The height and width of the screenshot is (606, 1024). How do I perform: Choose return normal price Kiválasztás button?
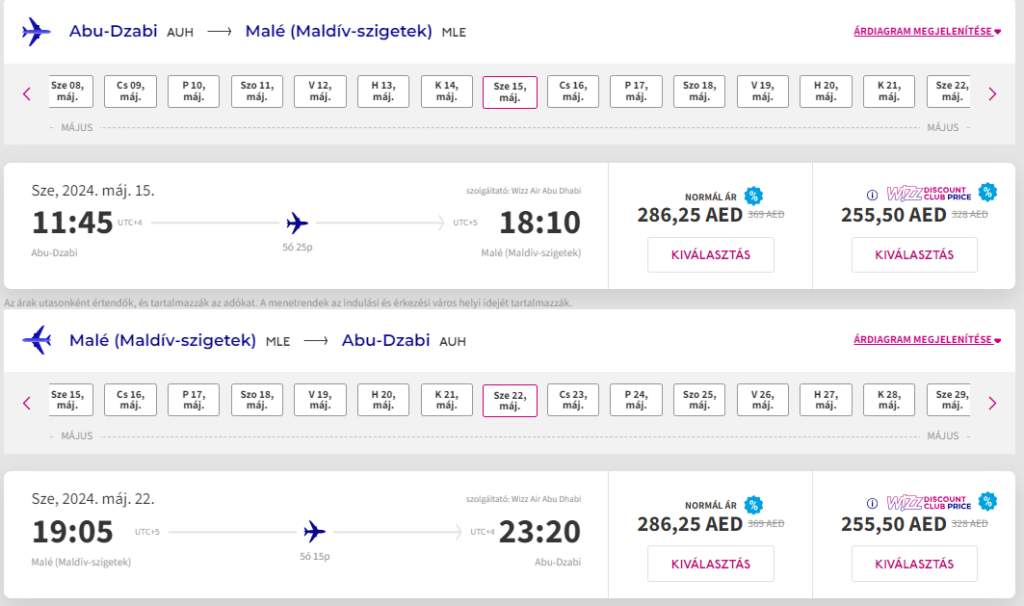pos(711,564)
